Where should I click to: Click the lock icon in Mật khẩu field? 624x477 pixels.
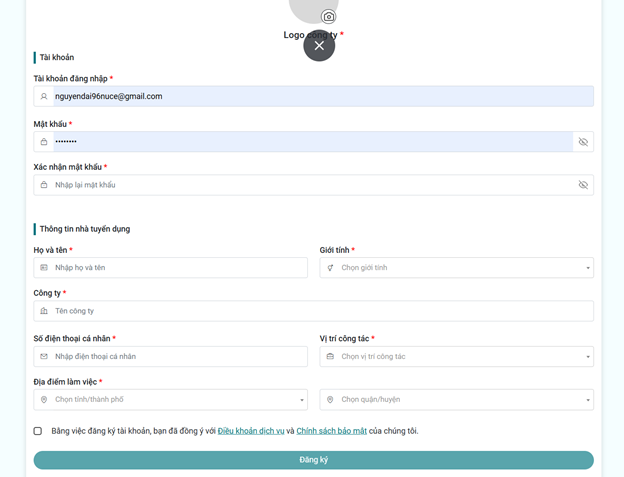pyautogui.click(x=44, y=142)
